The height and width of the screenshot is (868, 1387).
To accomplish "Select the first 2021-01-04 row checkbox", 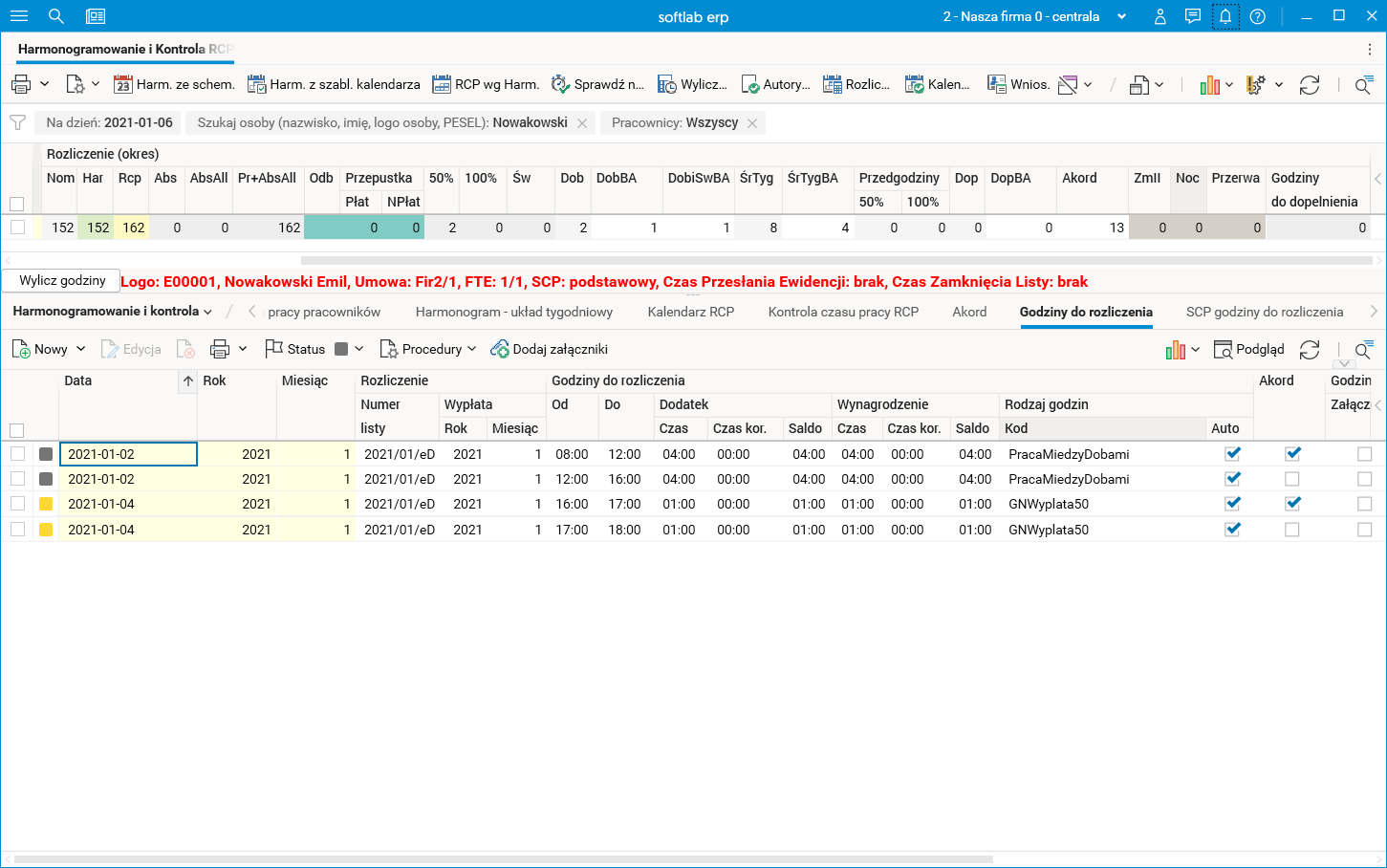I will pyautogui.click(x=17, y=504).
